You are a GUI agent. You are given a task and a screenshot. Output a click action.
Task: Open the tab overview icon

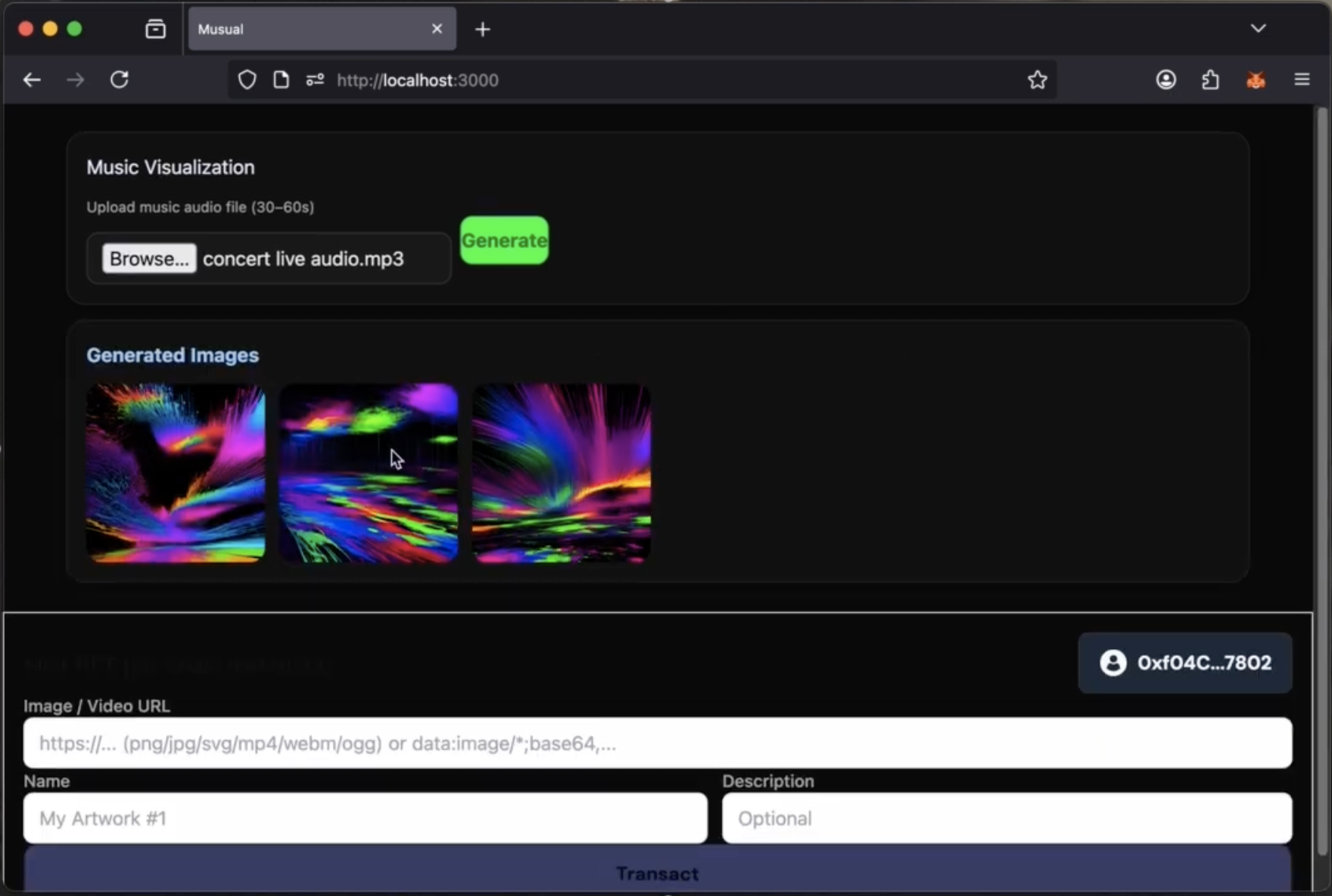click(x=155, y=30)
